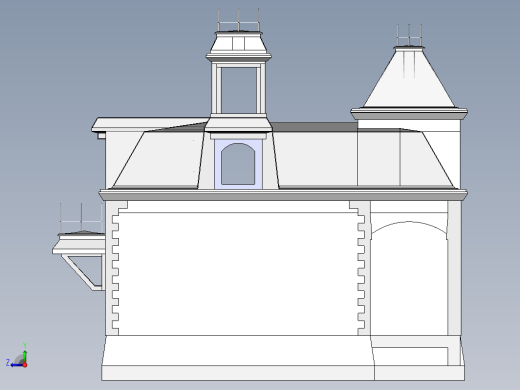Select the flat roof overhang slab at upper left
The image size is (520, 390).
pyautogui.click(x=150, y=124)
